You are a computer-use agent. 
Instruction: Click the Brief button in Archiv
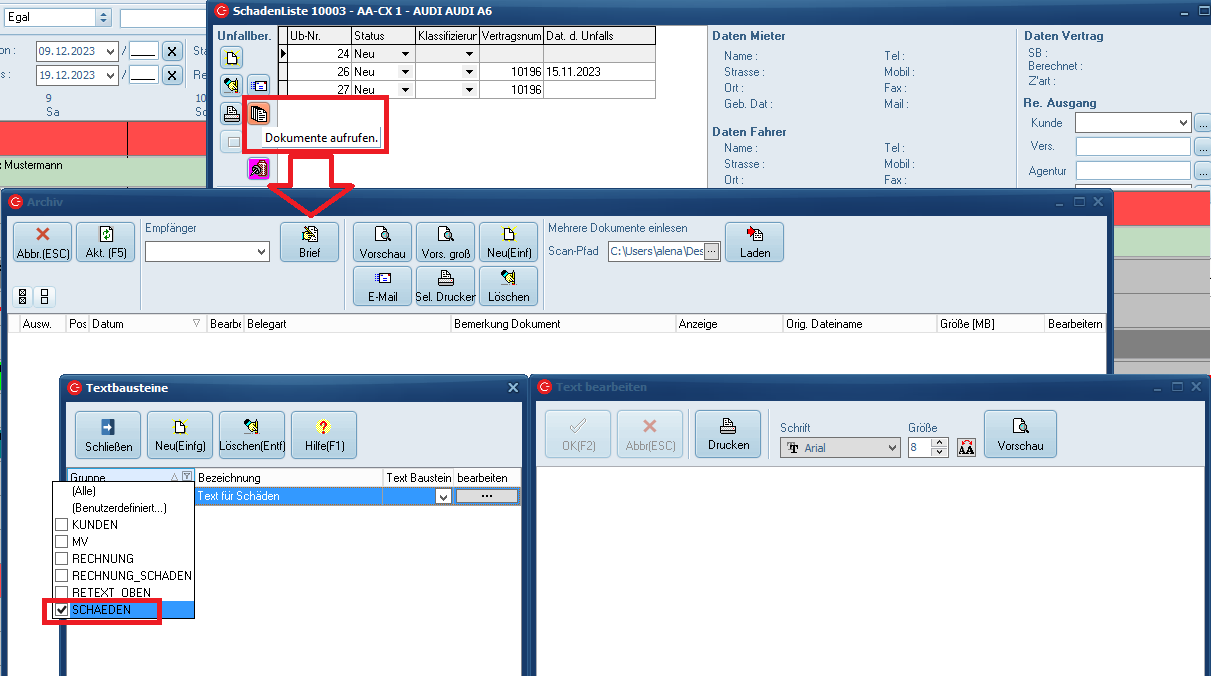[309, 242]
